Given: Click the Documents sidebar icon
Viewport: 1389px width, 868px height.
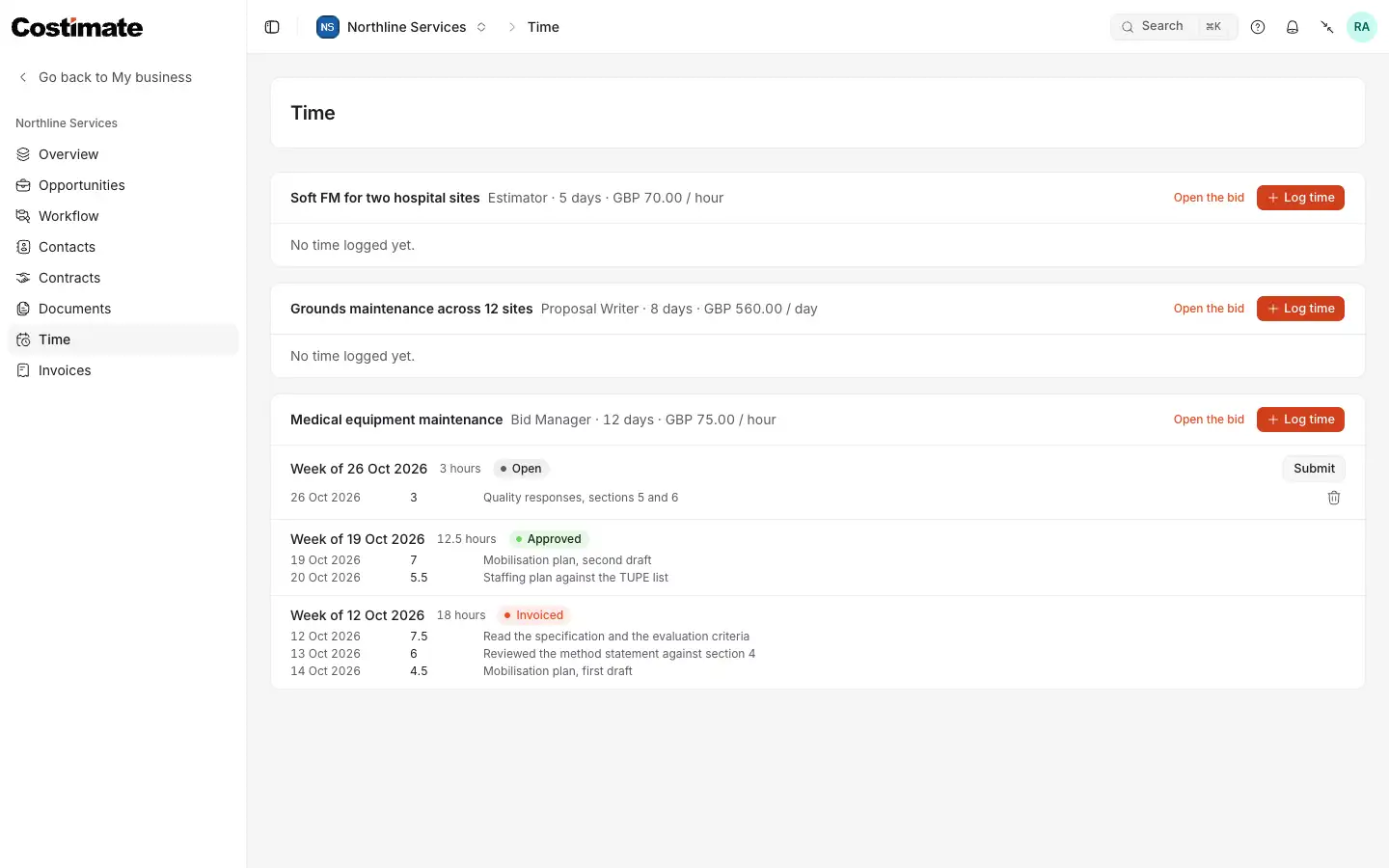Looking at the screenshot, I should click(x=23, y=309).
